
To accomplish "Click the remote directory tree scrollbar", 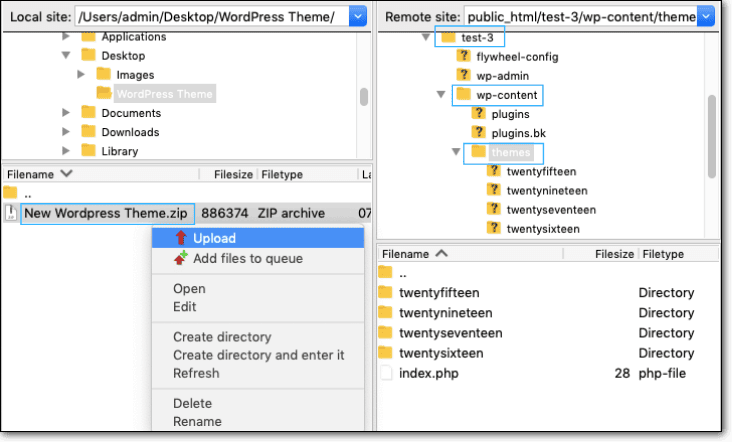I will pos(712,136).
